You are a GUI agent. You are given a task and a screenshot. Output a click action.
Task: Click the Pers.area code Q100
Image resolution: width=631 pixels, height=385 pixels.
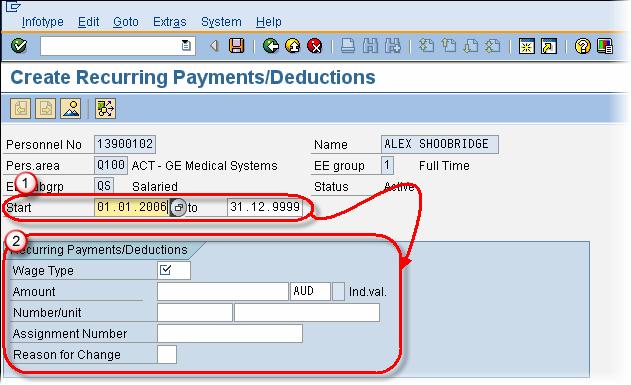111,165
